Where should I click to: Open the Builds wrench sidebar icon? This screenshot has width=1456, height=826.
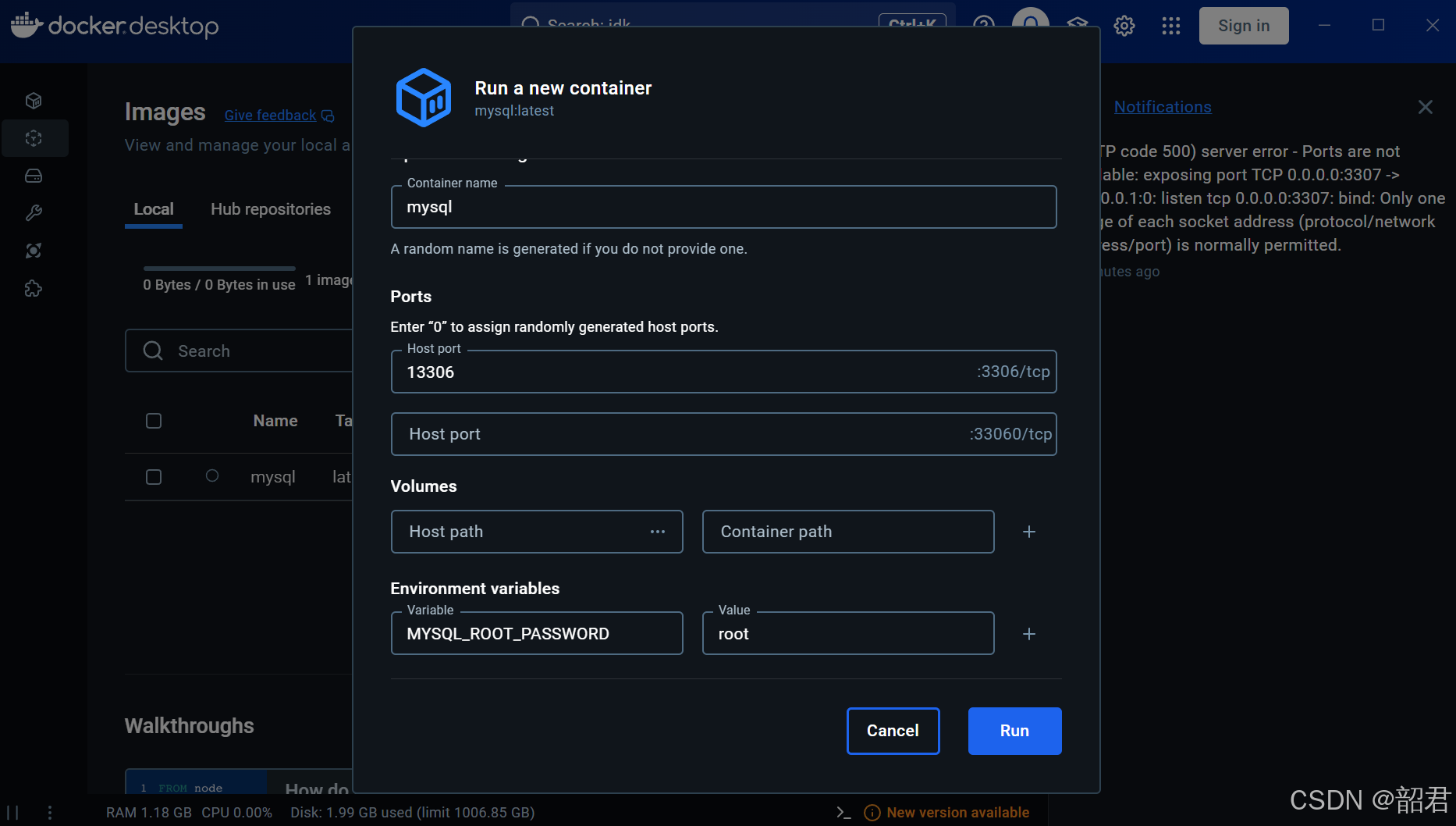click(x=34, y=213)
